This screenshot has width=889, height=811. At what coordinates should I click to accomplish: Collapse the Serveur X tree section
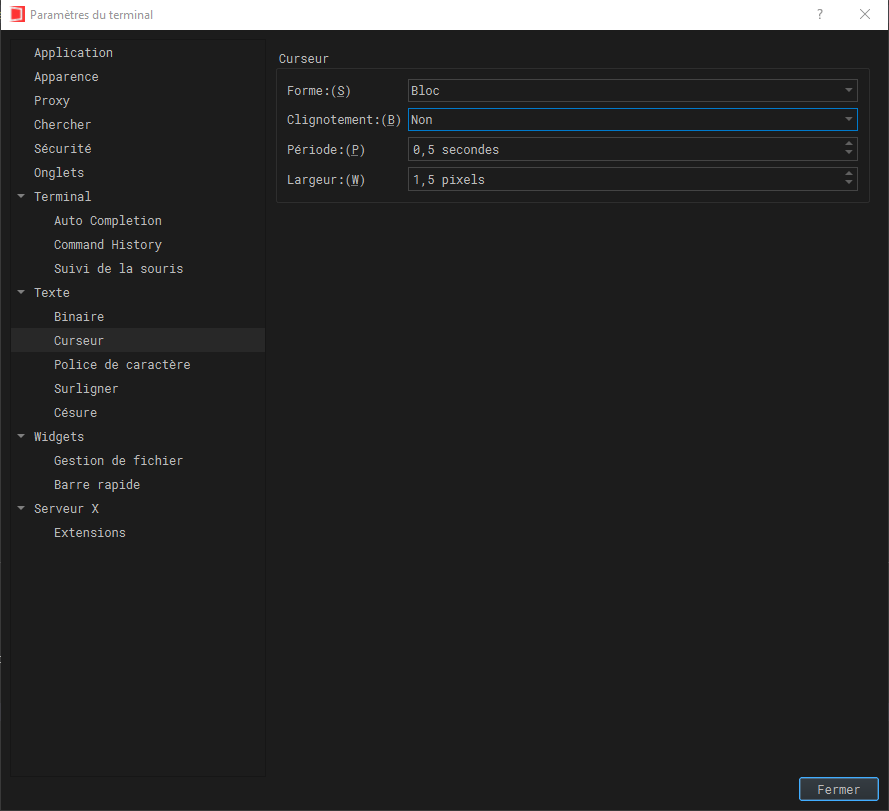pos(21,508)
